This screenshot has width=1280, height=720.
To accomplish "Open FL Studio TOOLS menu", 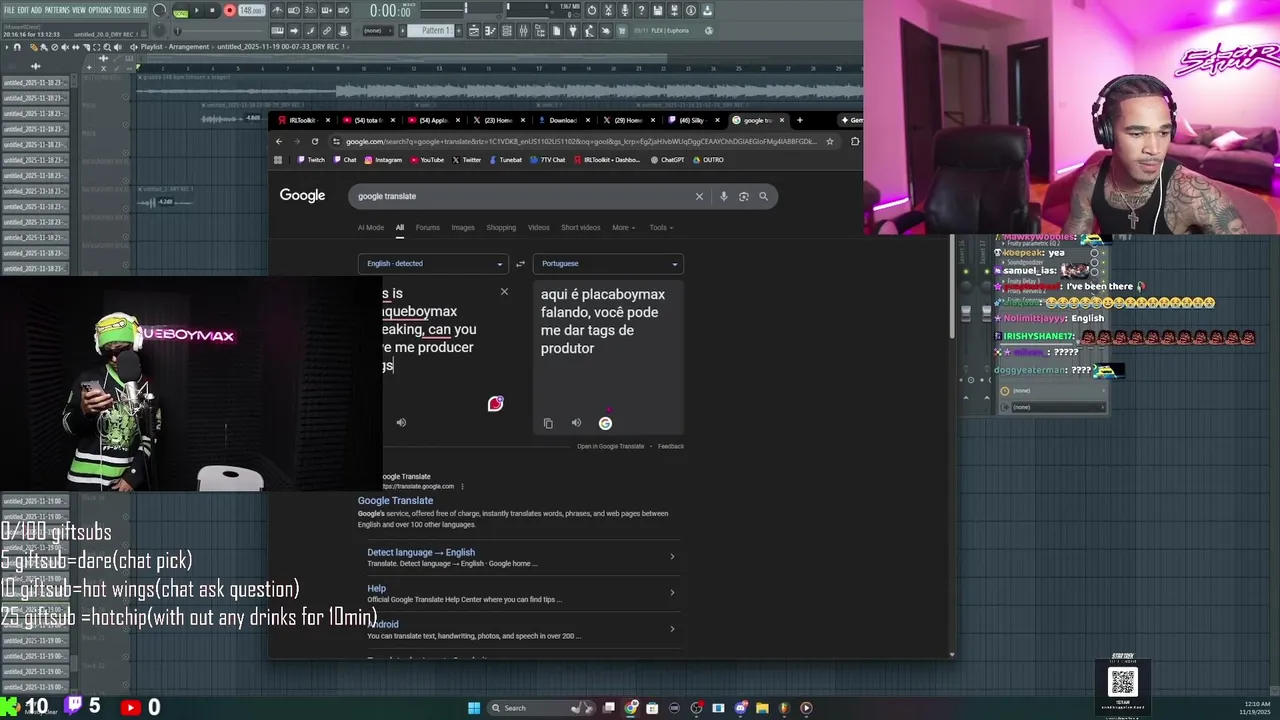I will coord(122,10).
